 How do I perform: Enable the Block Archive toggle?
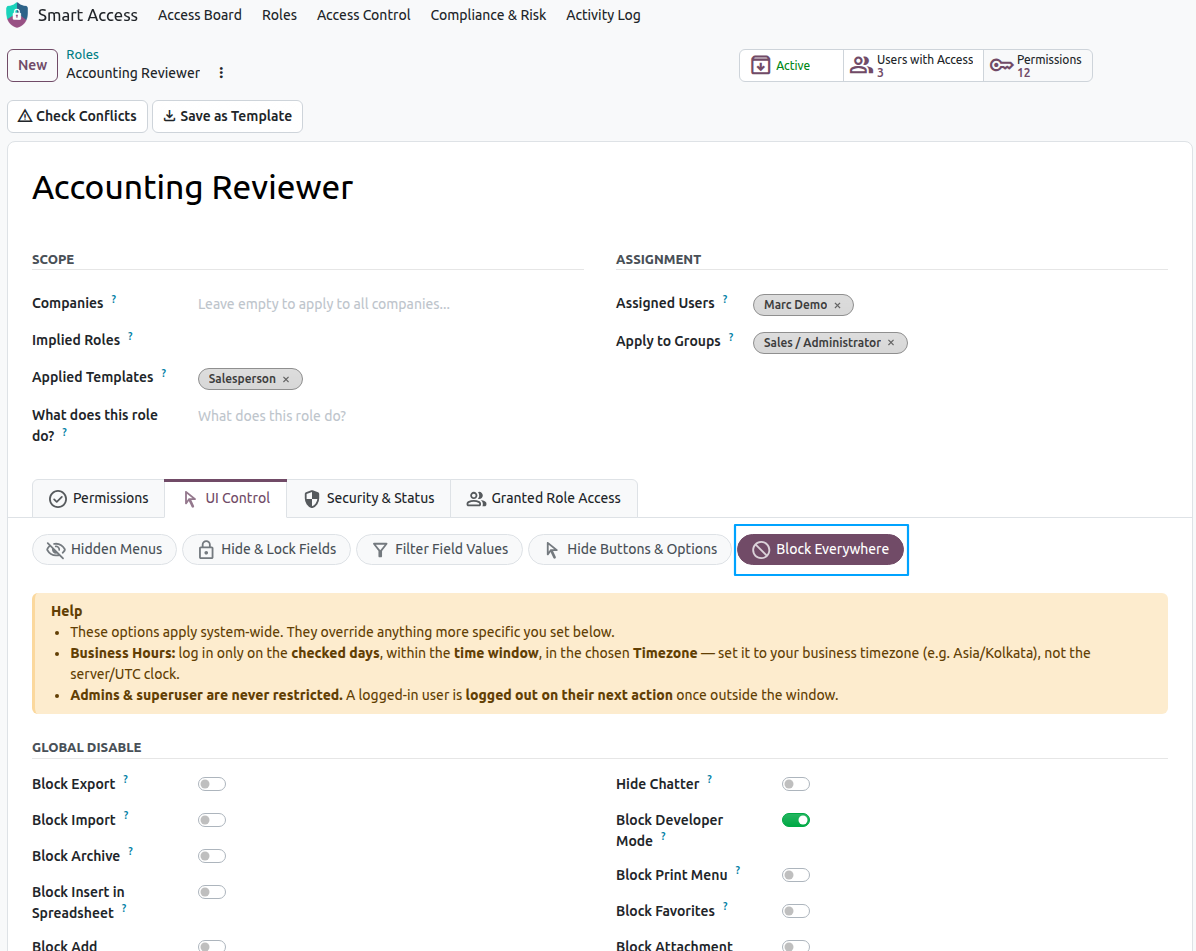tap(212, 856)
